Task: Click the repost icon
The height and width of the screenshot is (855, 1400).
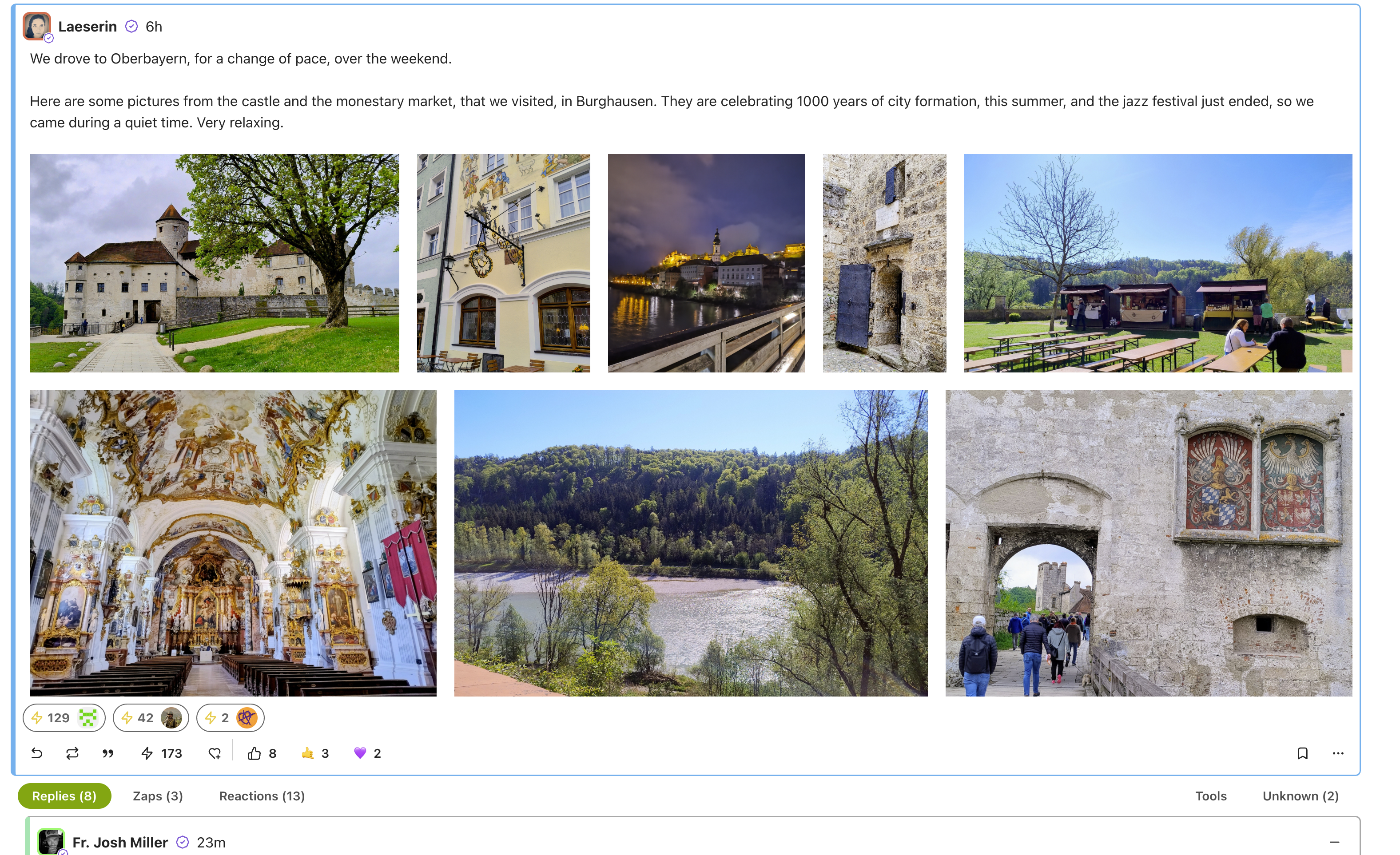Action: tap(72, 753)
